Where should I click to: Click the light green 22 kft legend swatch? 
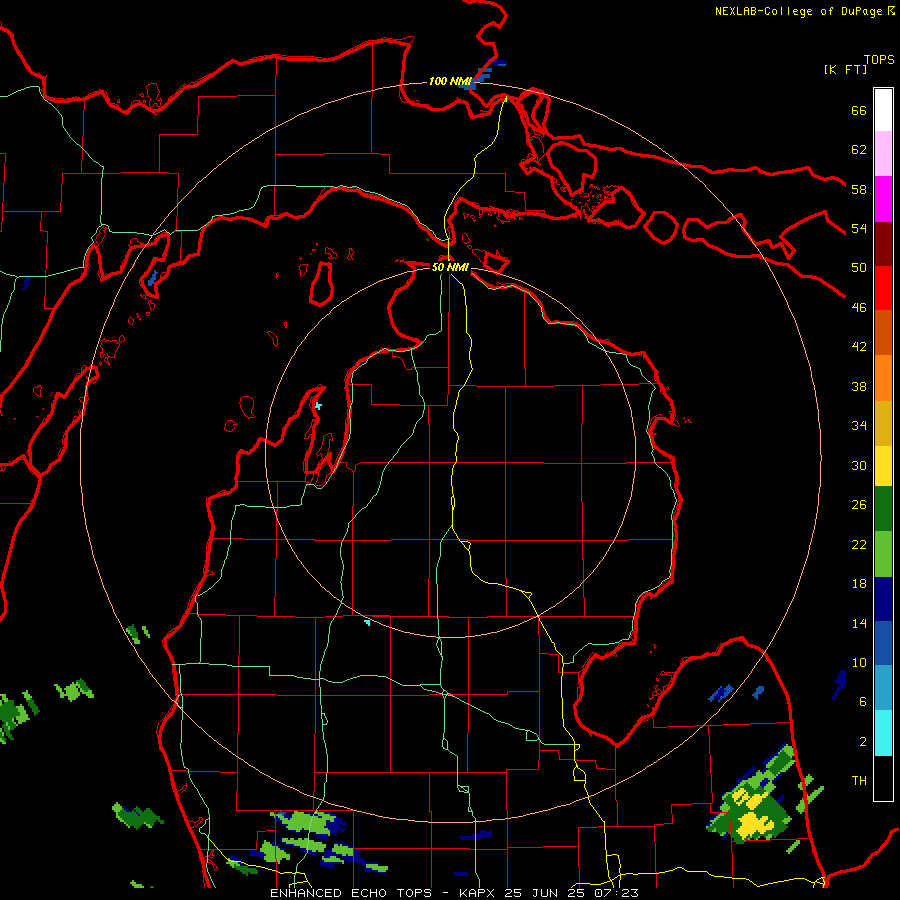tap(883, 554)
